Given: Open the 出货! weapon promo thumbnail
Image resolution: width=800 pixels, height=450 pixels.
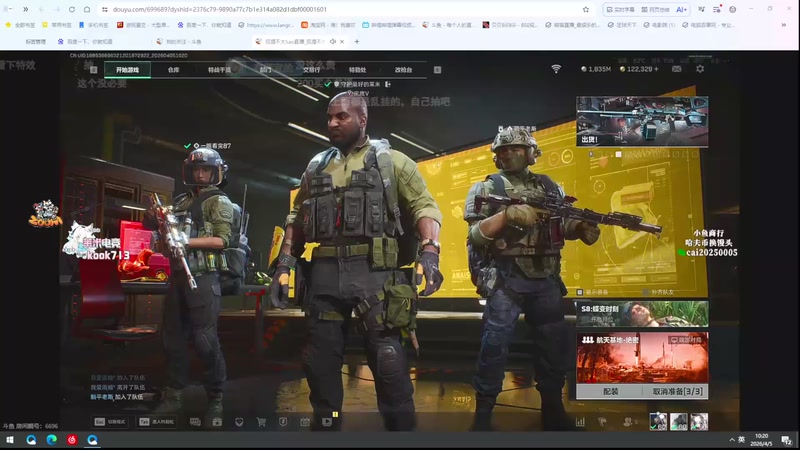Looking at the screenshot, I should coord(642,121).
